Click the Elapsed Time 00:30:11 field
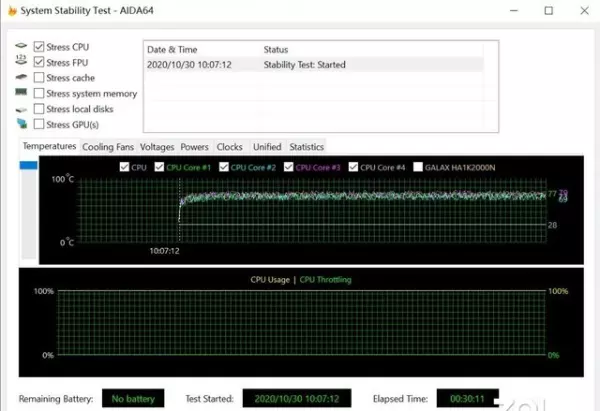 (468, 398)
